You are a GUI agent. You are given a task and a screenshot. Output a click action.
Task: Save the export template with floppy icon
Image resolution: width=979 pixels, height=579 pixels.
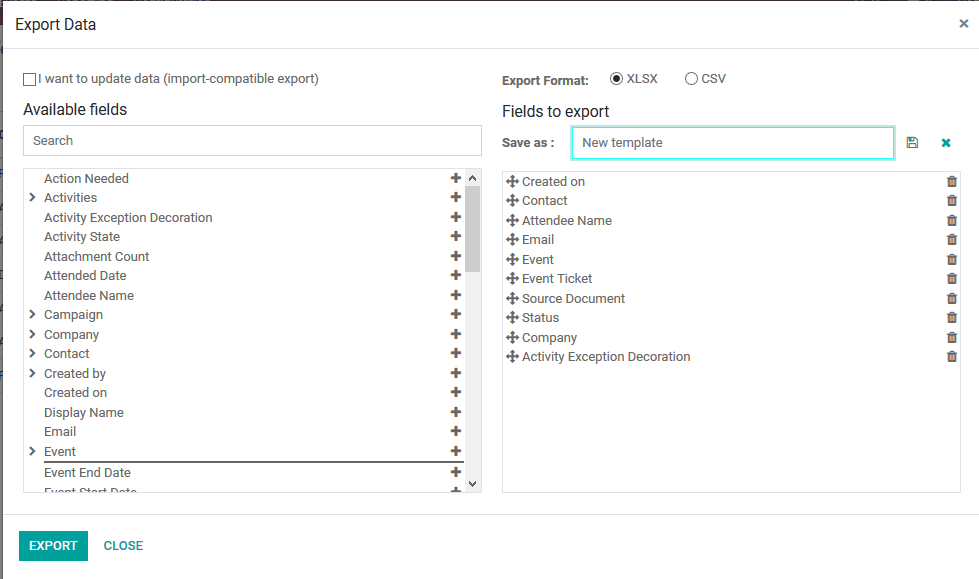tap(912, 142)
